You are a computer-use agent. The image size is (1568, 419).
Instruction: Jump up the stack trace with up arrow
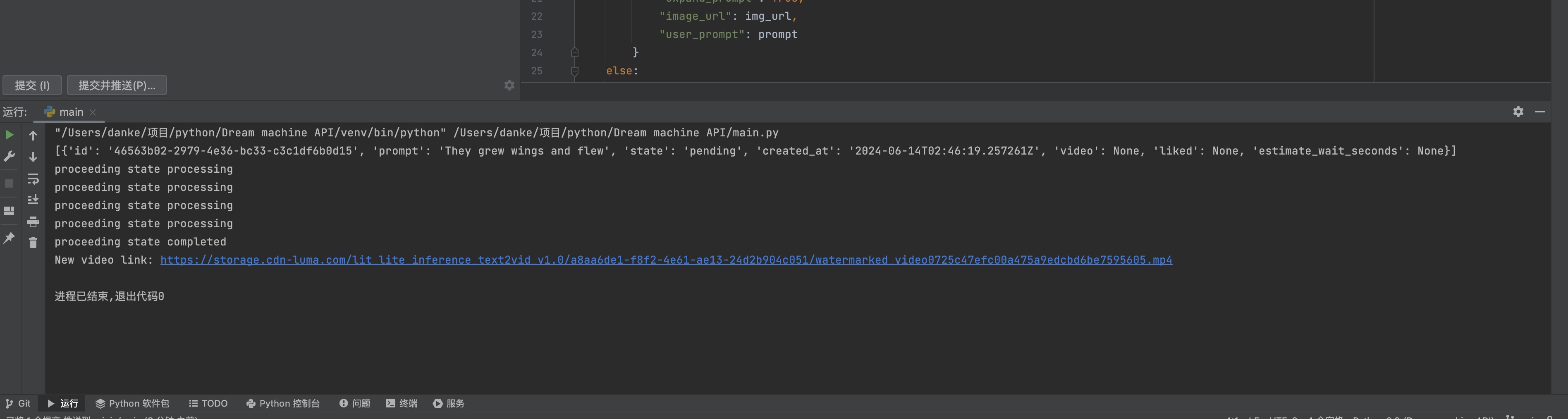[x=33, y=135]
